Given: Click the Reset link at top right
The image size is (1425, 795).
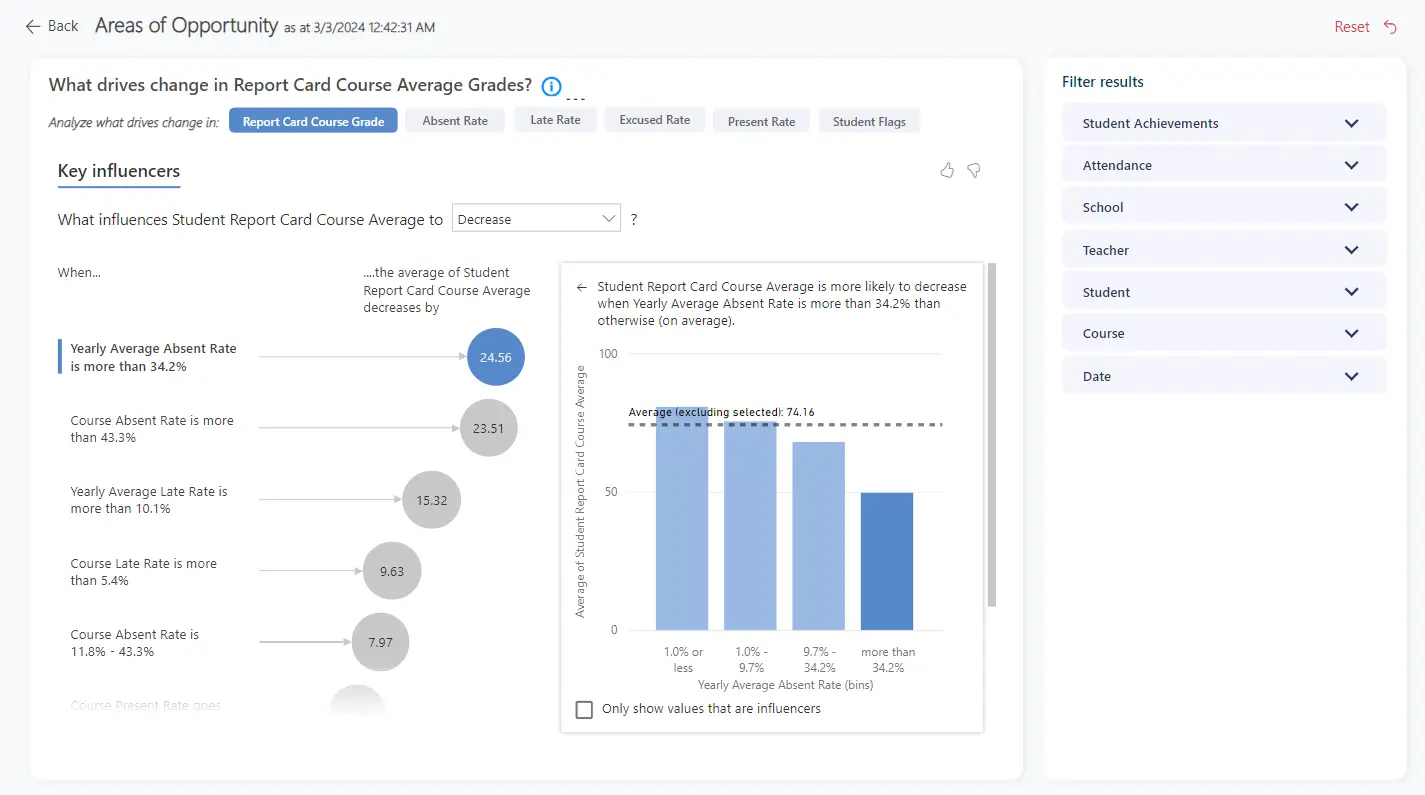Looking at the screenshot, I should point(1351,27).
